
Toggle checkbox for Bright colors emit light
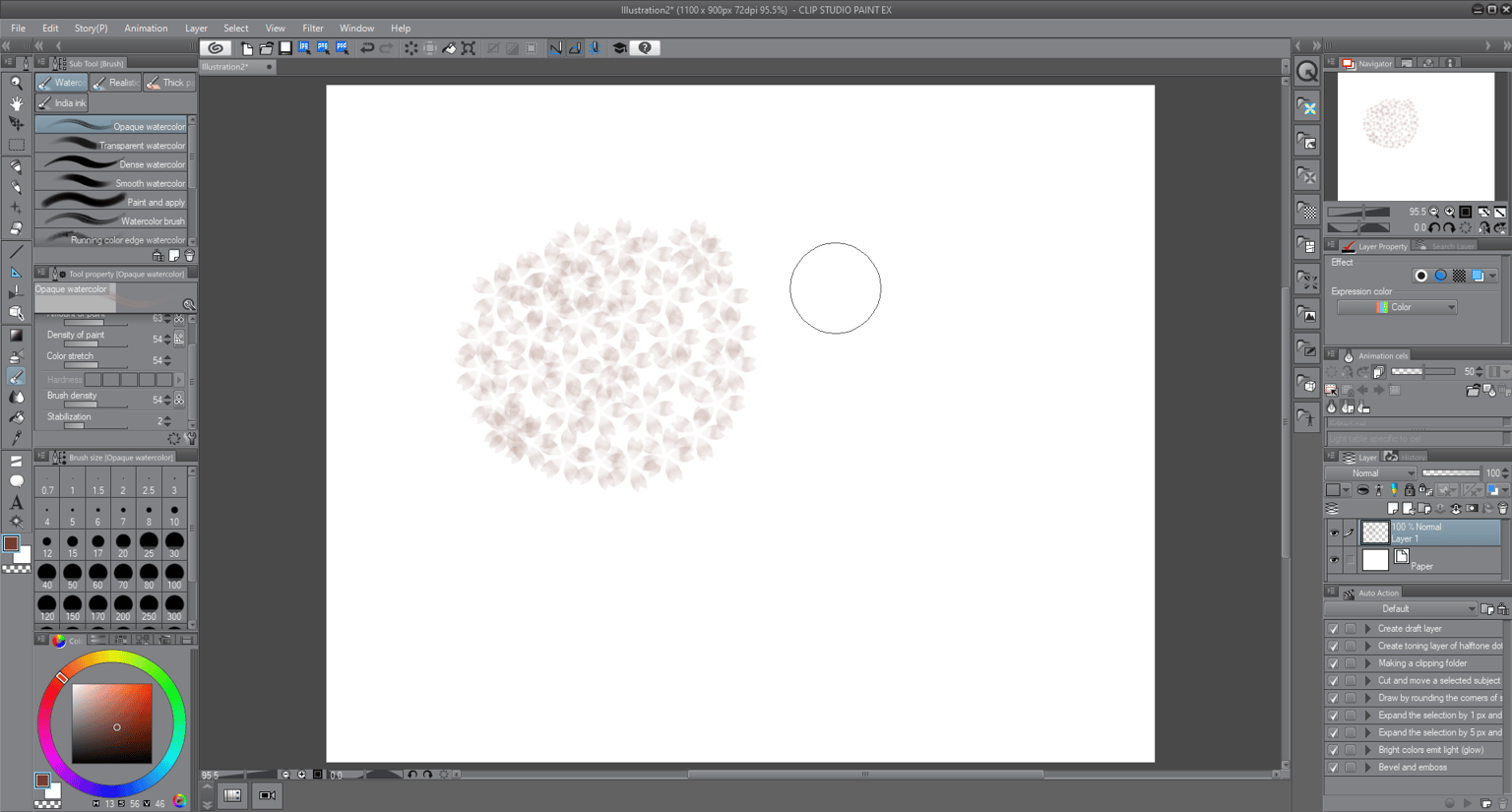point(1333,750)
